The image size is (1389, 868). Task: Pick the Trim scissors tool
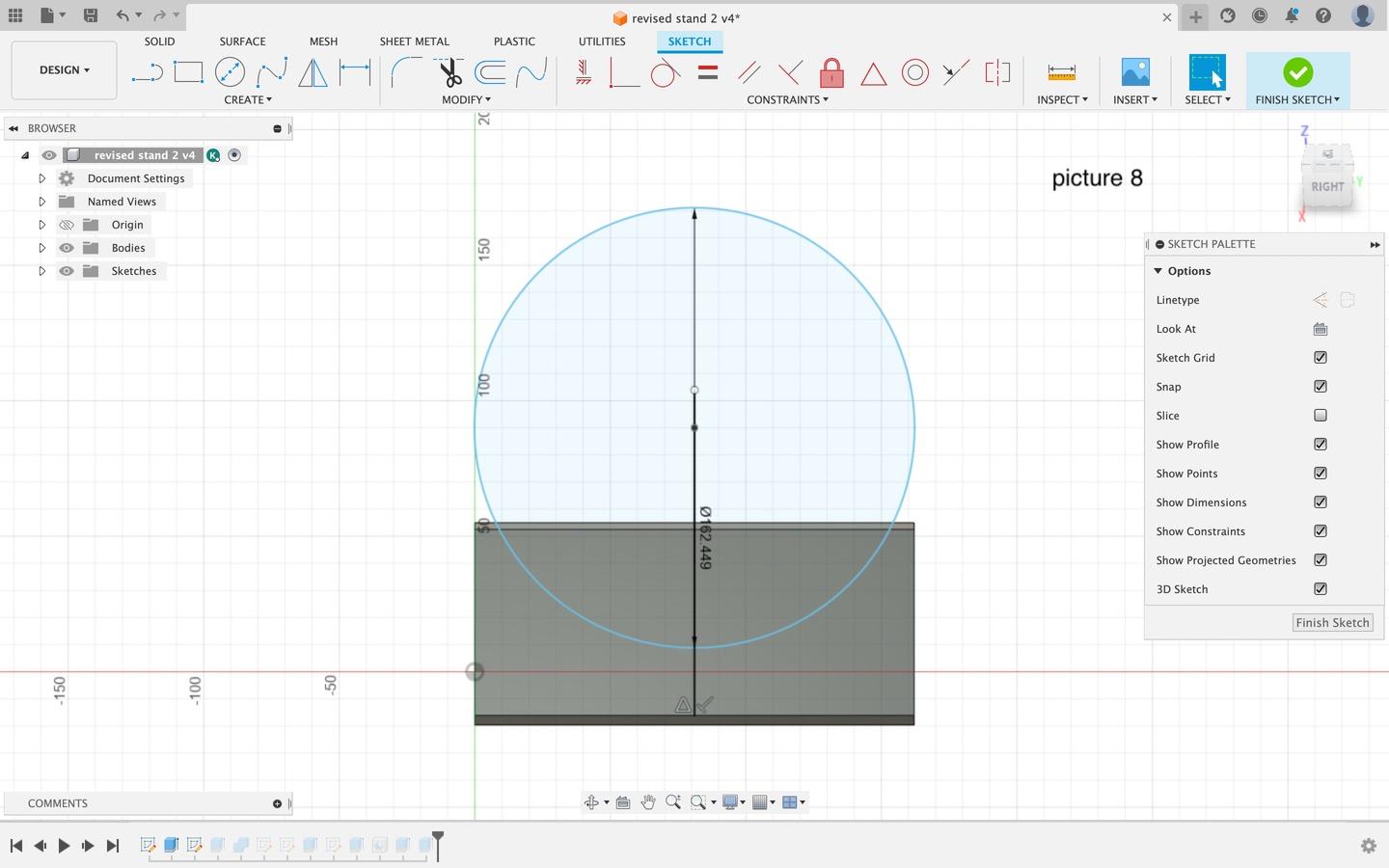click(x=449, y=72)
